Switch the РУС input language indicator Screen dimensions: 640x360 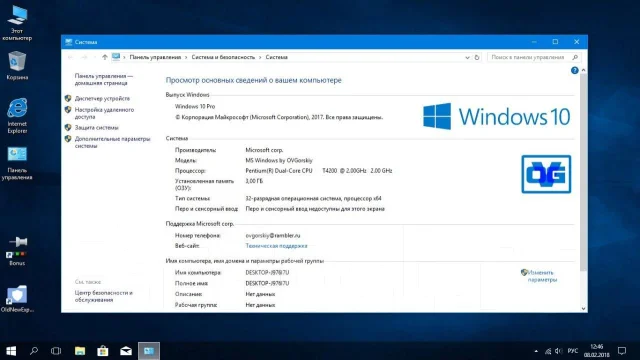[573, 351]
